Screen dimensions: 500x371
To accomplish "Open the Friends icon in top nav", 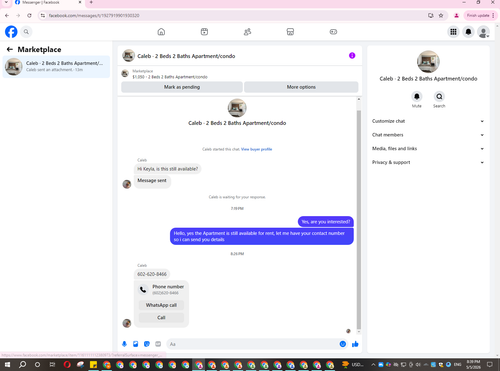I will tap(247, 32).
